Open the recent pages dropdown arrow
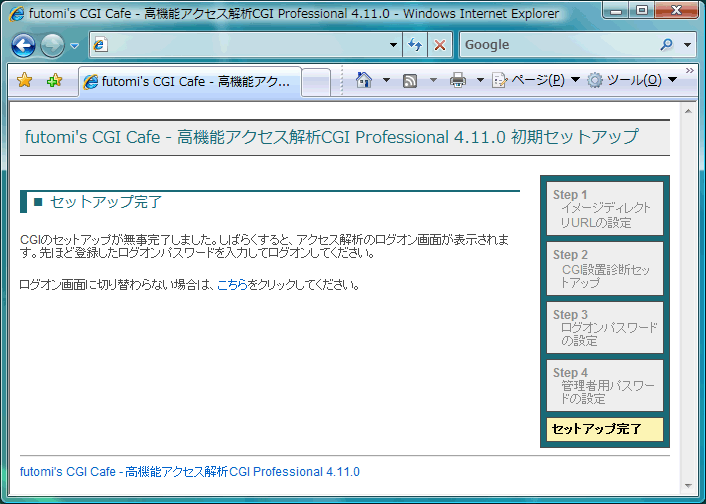This screenshot has width=706, height=504. 75,45
